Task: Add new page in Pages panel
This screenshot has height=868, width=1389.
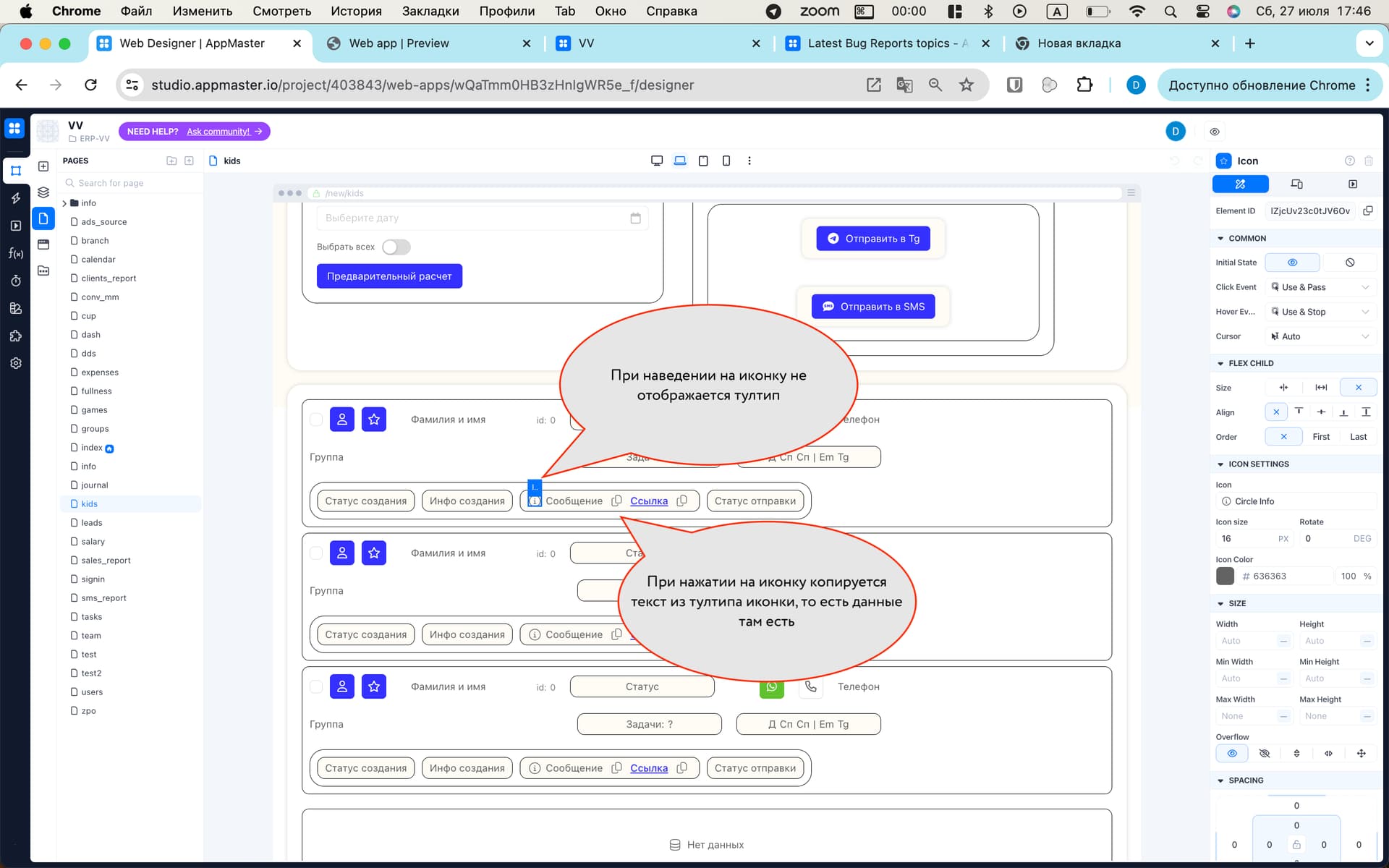Action: (189, 161)
